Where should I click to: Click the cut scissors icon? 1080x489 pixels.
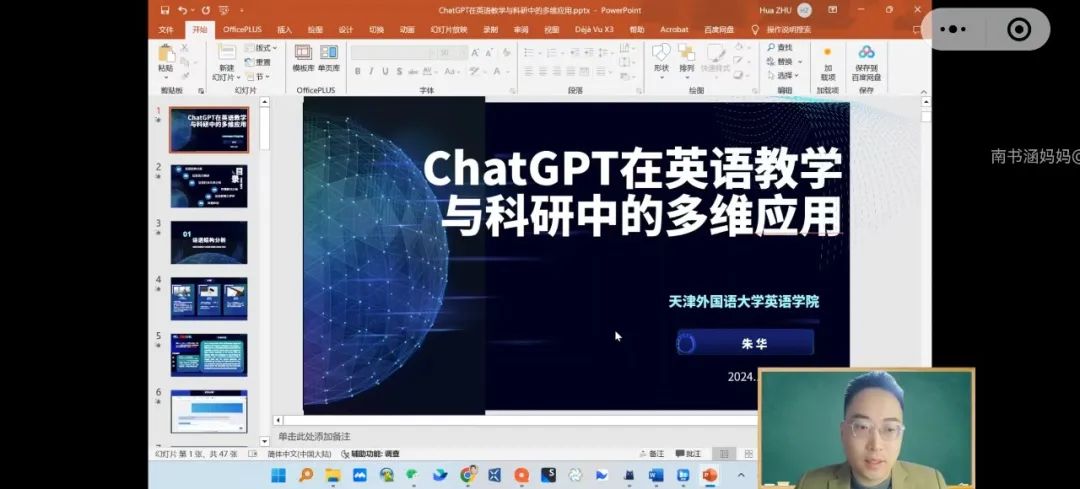[185, 48]
